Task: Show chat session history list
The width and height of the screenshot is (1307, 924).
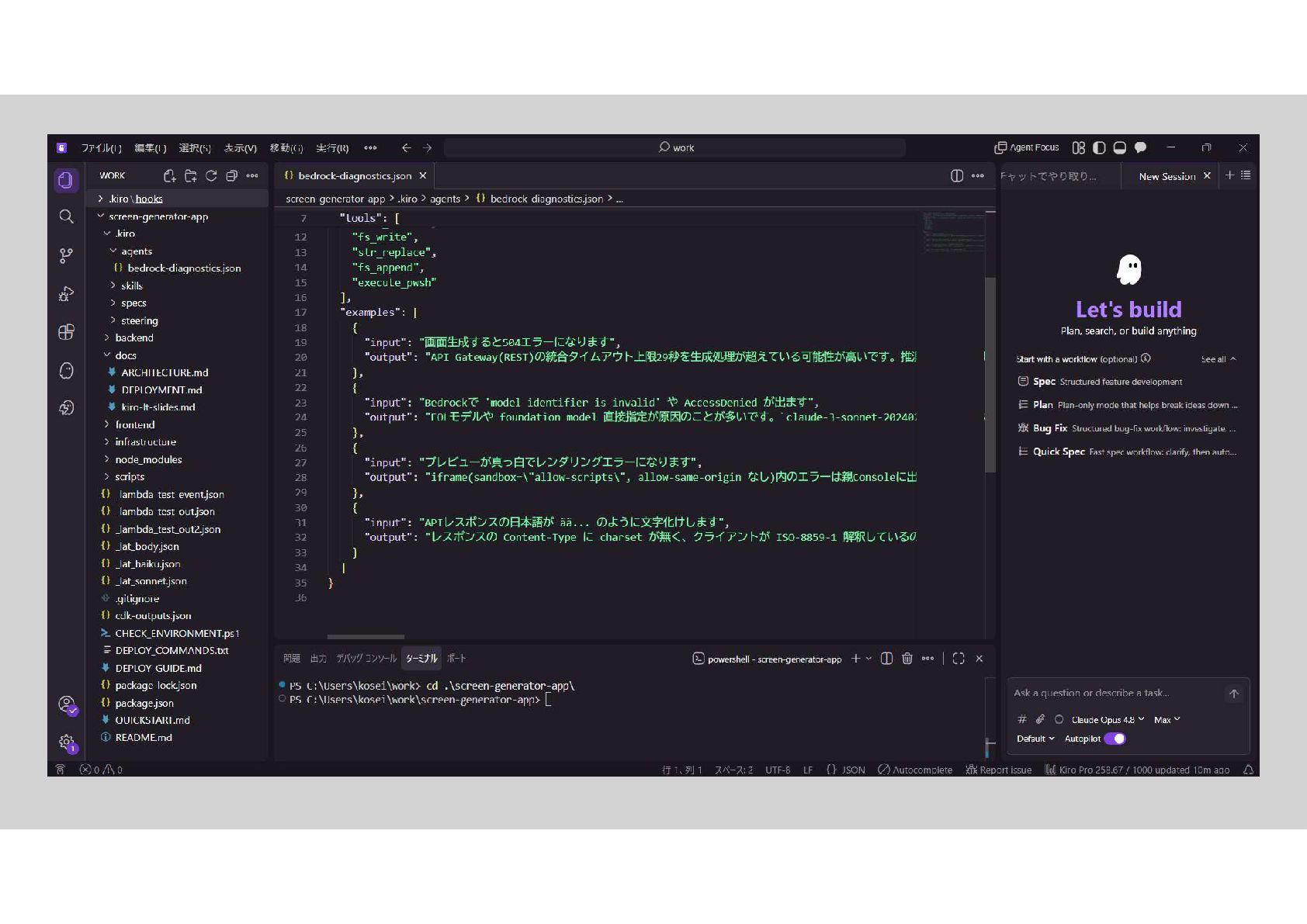Action: (x=1246, y=176)
